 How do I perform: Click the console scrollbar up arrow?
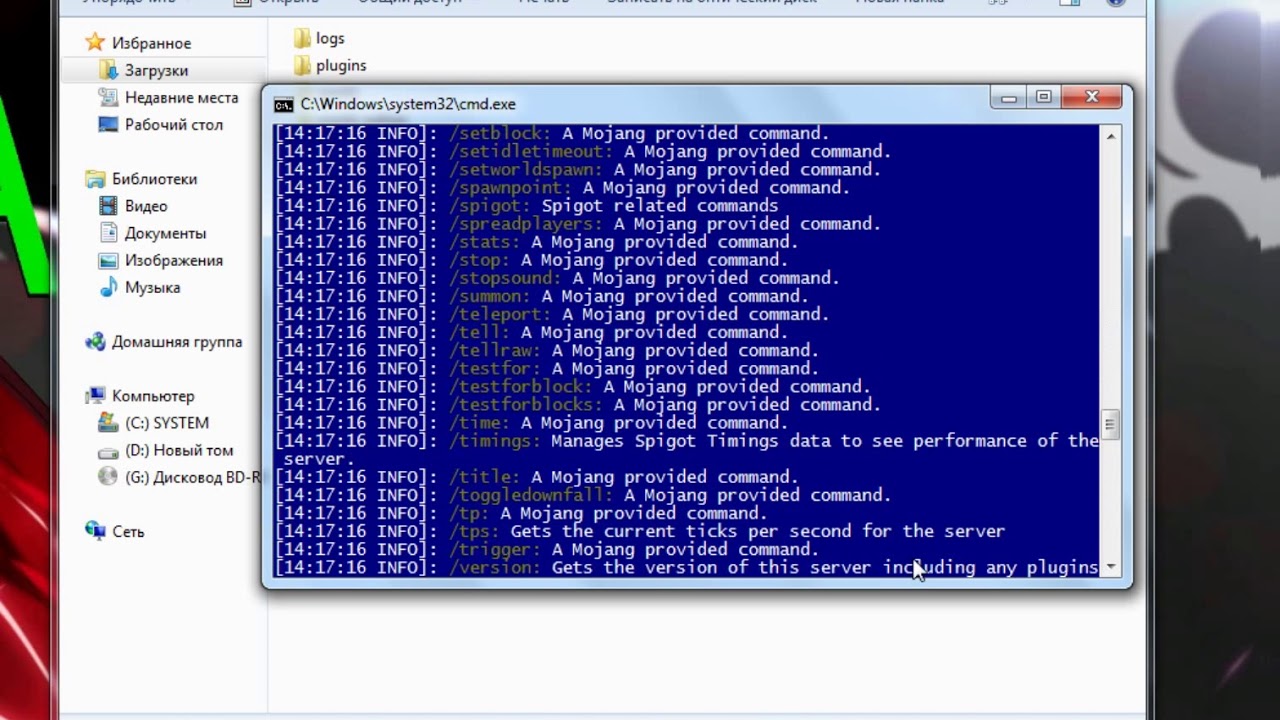(1110, 136)
